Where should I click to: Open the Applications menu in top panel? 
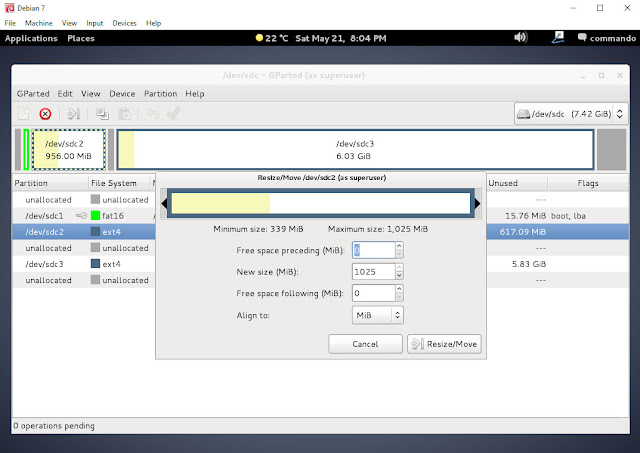click(x=31, y=38)
